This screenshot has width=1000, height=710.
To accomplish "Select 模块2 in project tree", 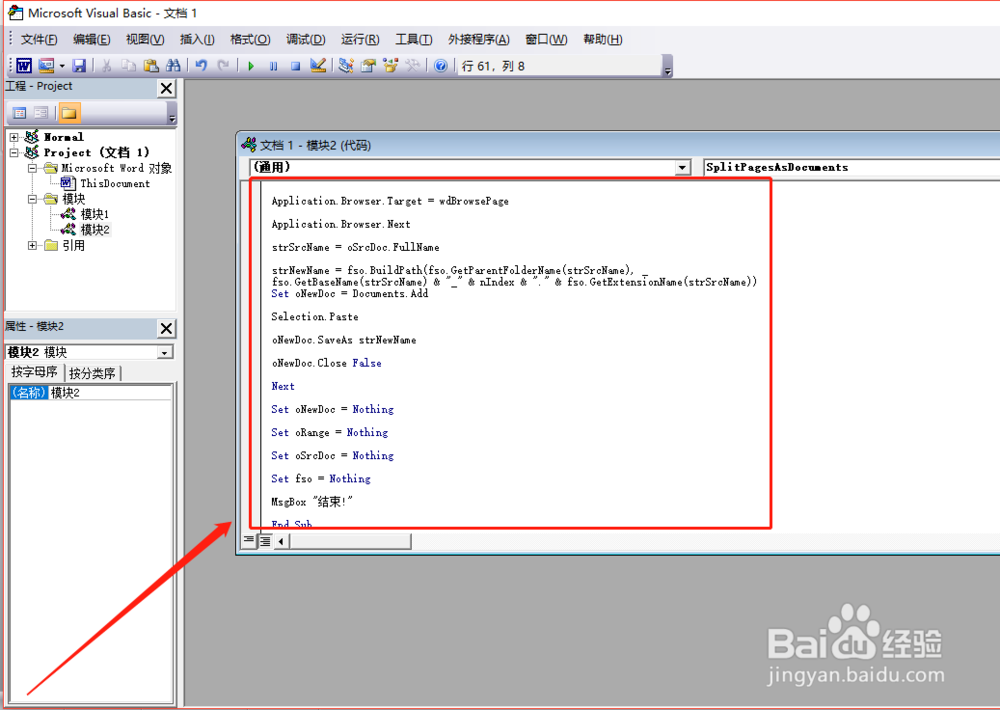I will 95,230.
